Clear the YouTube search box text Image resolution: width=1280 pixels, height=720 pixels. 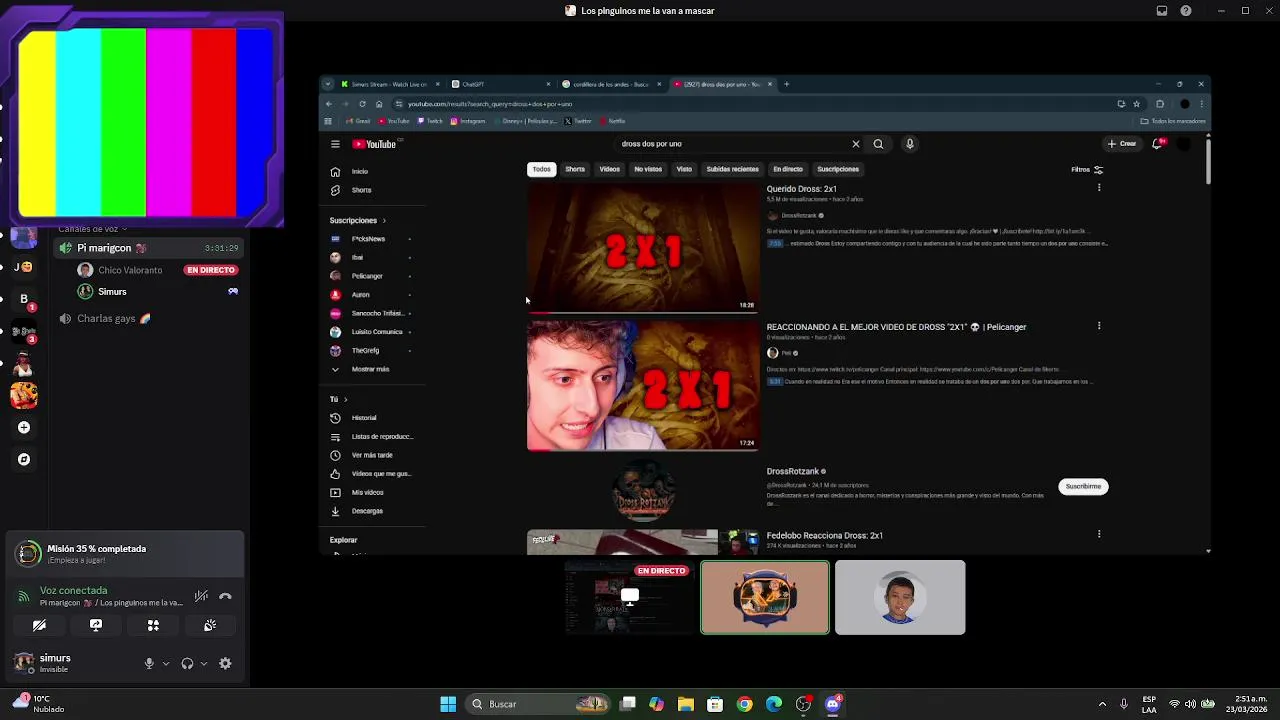856,144
